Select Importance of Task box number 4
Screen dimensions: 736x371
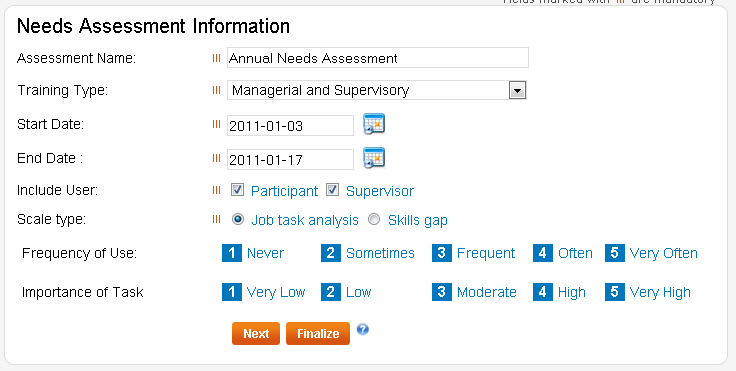543,292
